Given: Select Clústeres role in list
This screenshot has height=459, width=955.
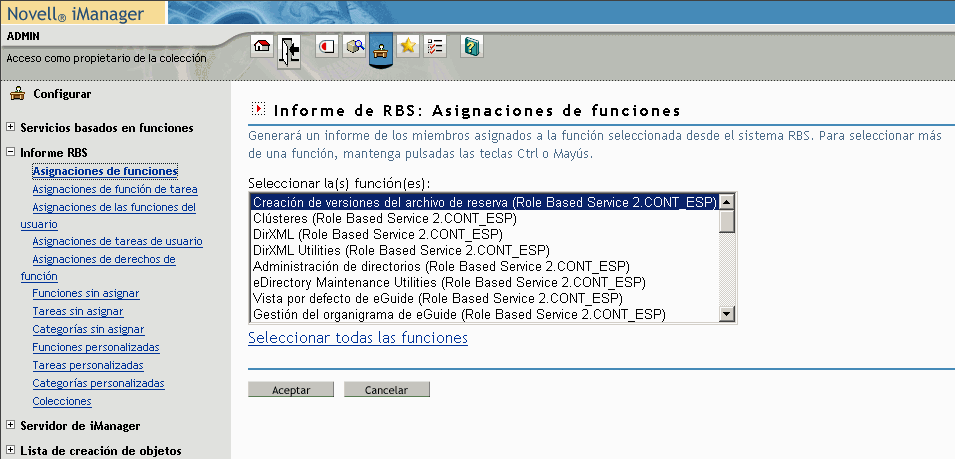Looking at the screenshot, I should tap(484, 218).
